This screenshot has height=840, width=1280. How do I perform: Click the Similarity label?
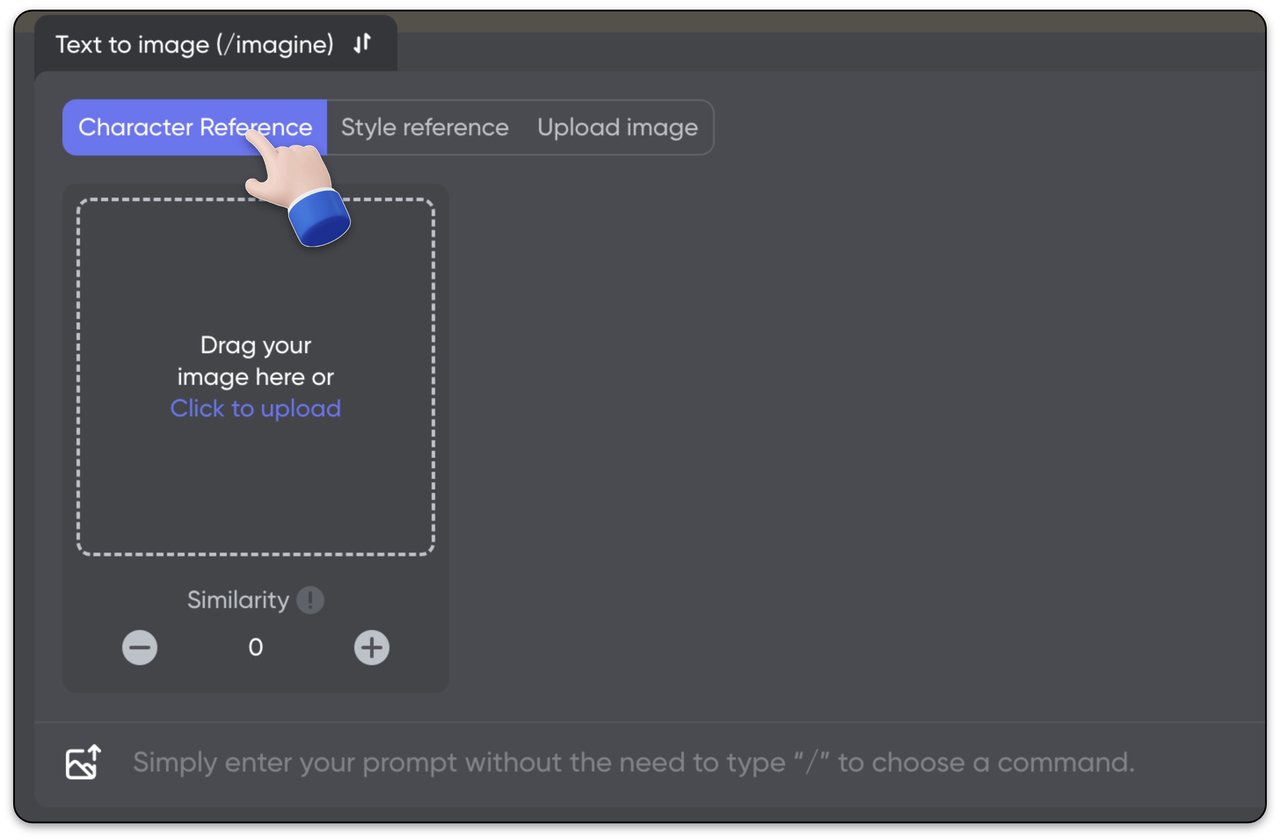coord(238,600)
